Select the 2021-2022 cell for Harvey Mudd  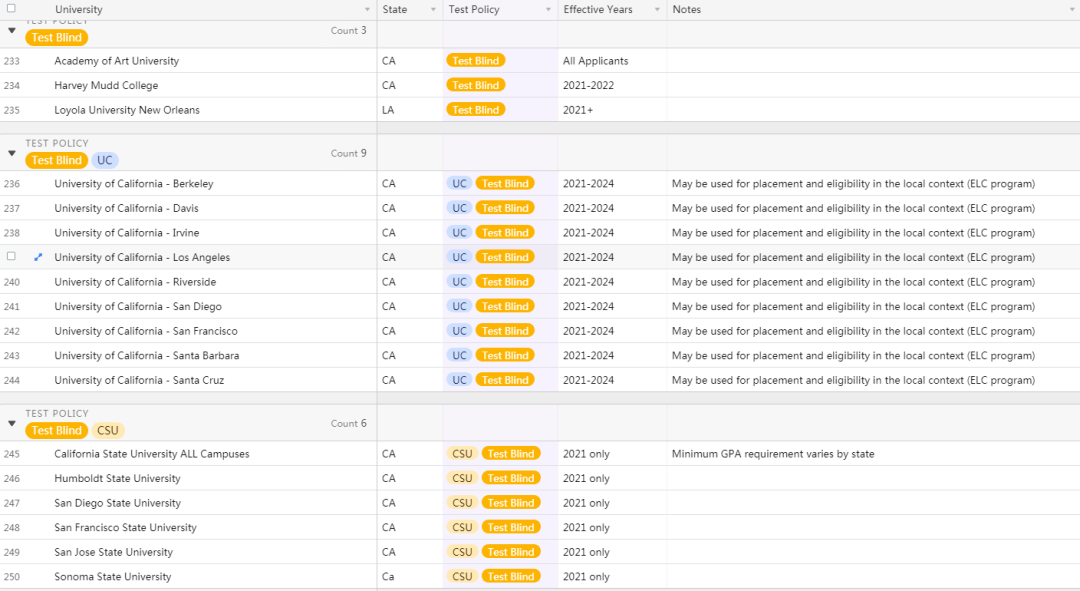click(612, 85)
